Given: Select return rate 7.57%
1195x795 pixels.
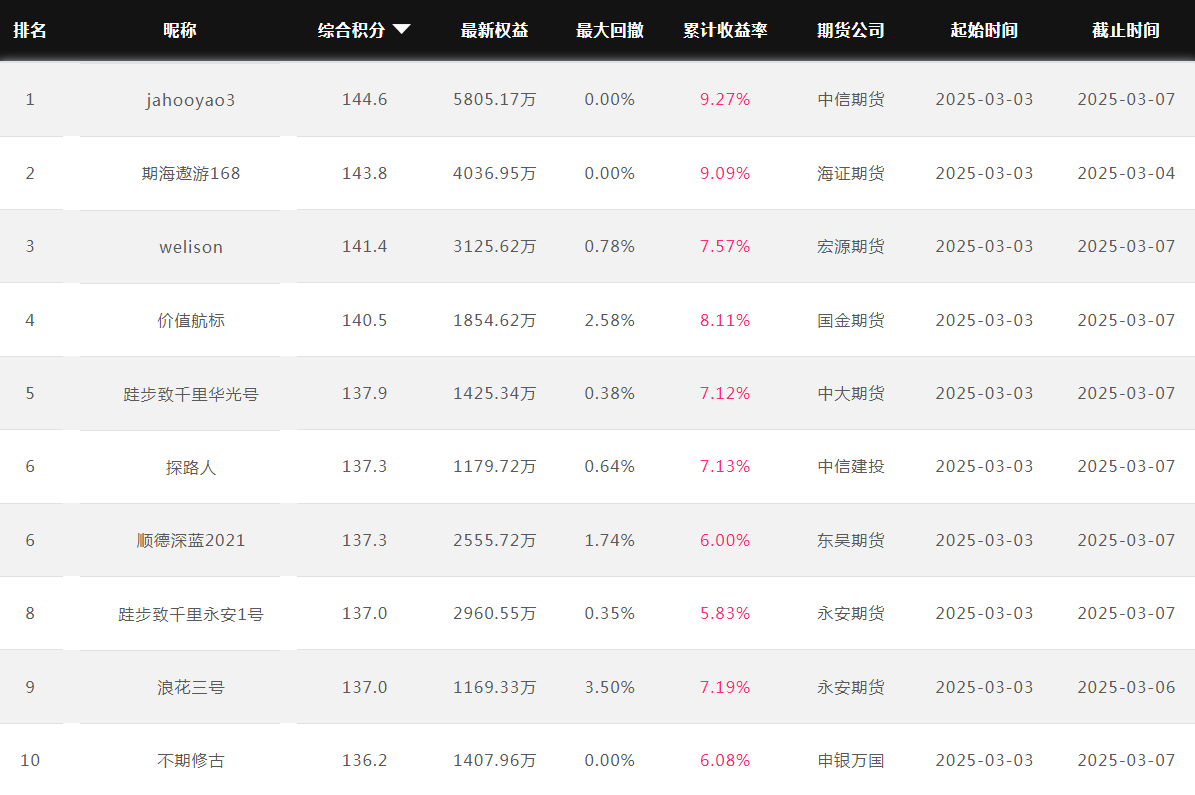Looking at the screenshot, I should (725, 247).
